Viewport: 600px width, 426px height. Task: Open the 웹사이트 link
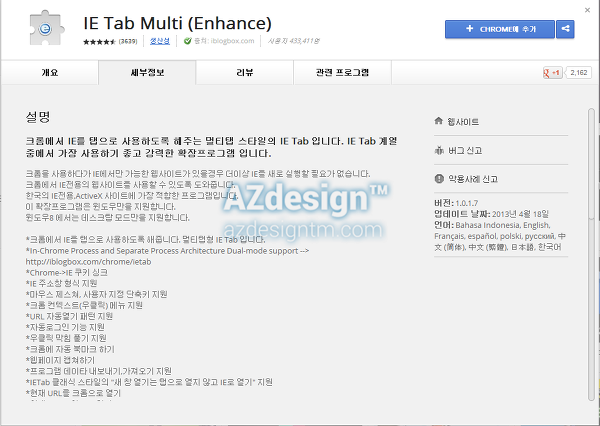click(x=463, y=122)
